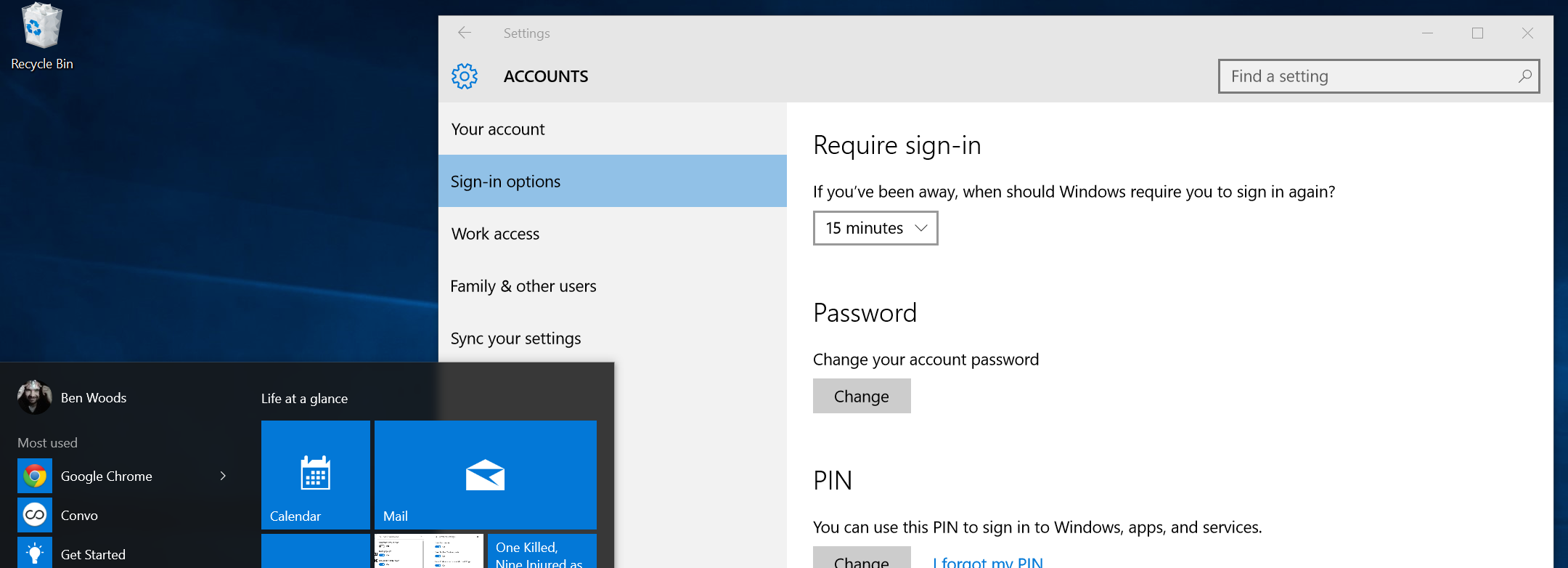
Task: Go to Sync your settings
Action: (516, 338)
